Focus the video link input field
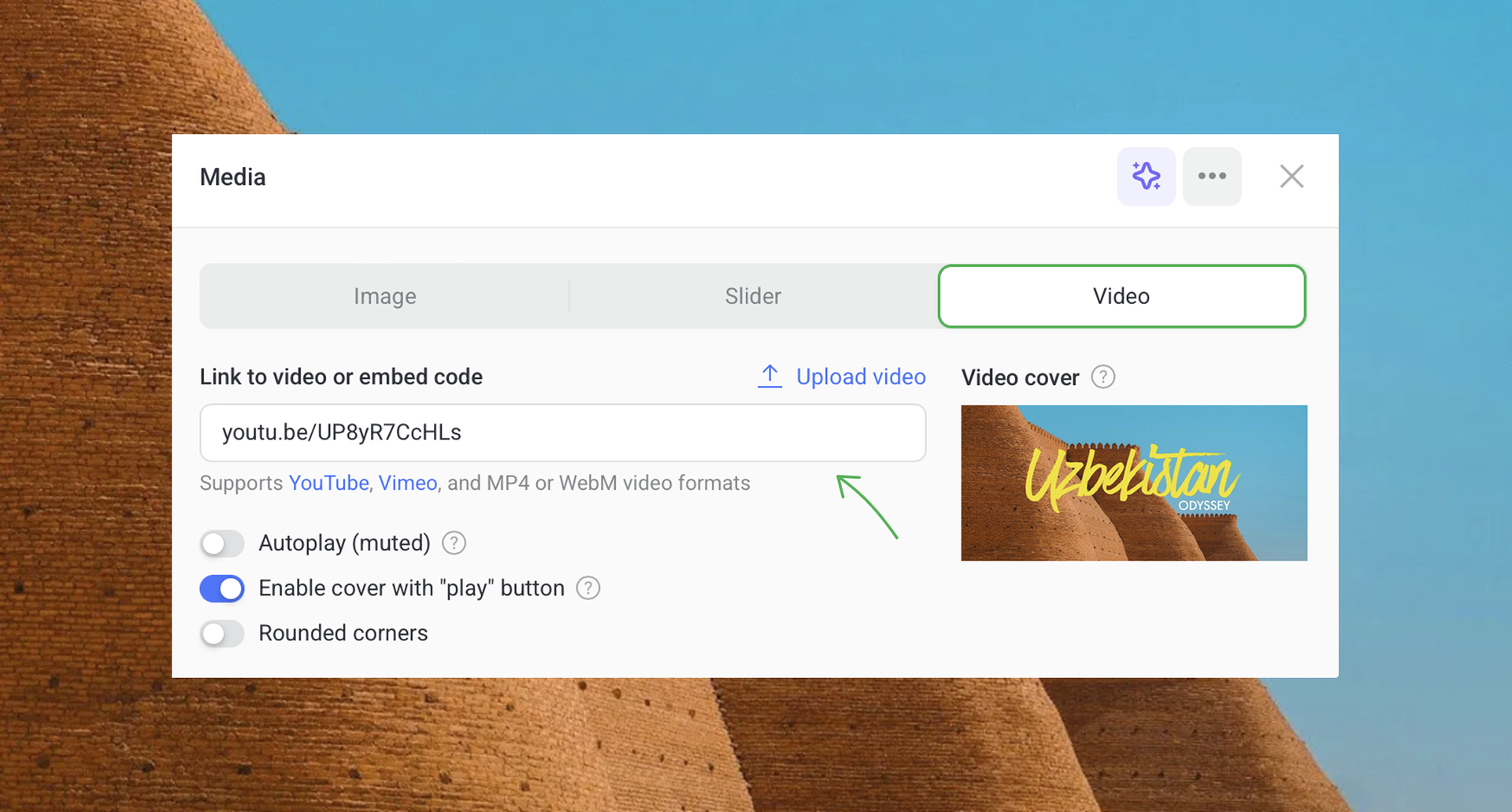The image size is (1512, 812). pos(562,432)
